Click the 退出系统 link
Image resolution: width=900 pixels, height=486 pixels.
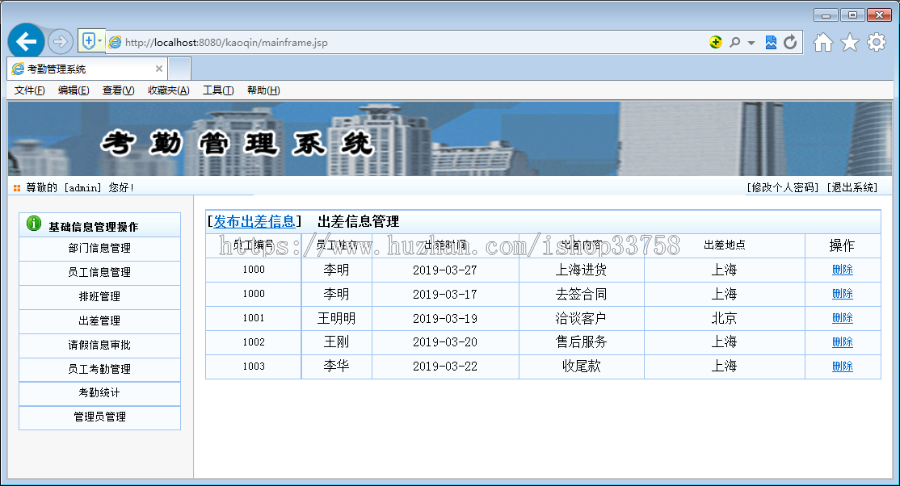(852, 187)
